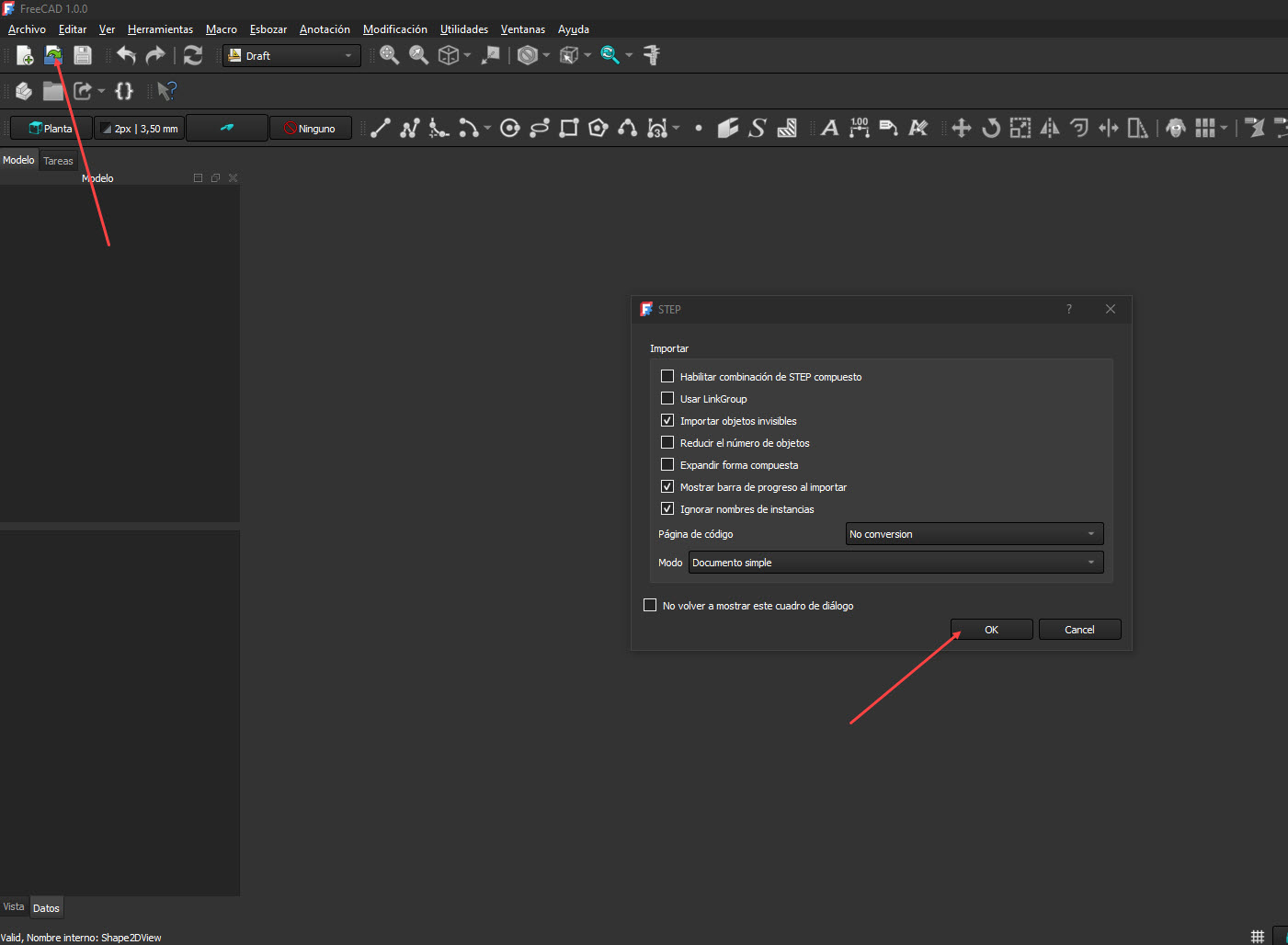This screenshot has width=1288, height=945.
Task: Select the Draft Move tool
Action: coord(962,128)
